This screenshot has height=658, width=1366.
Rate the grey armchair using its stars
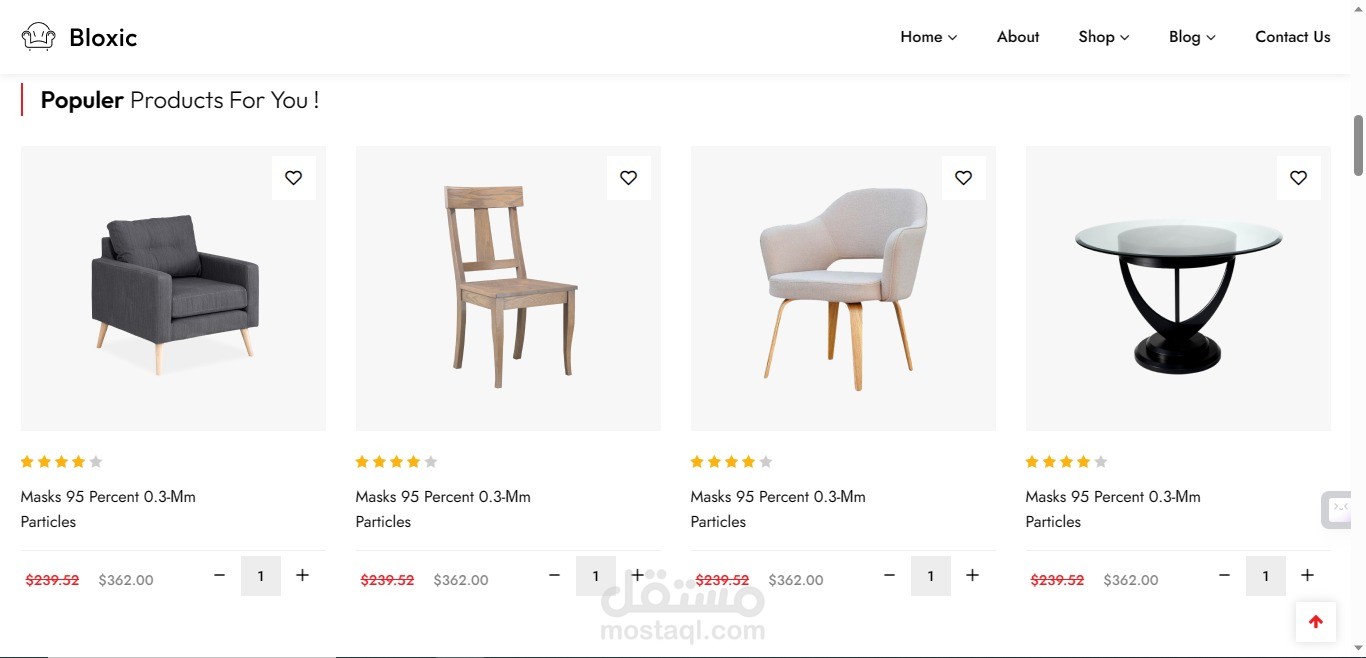click(62, 462)
